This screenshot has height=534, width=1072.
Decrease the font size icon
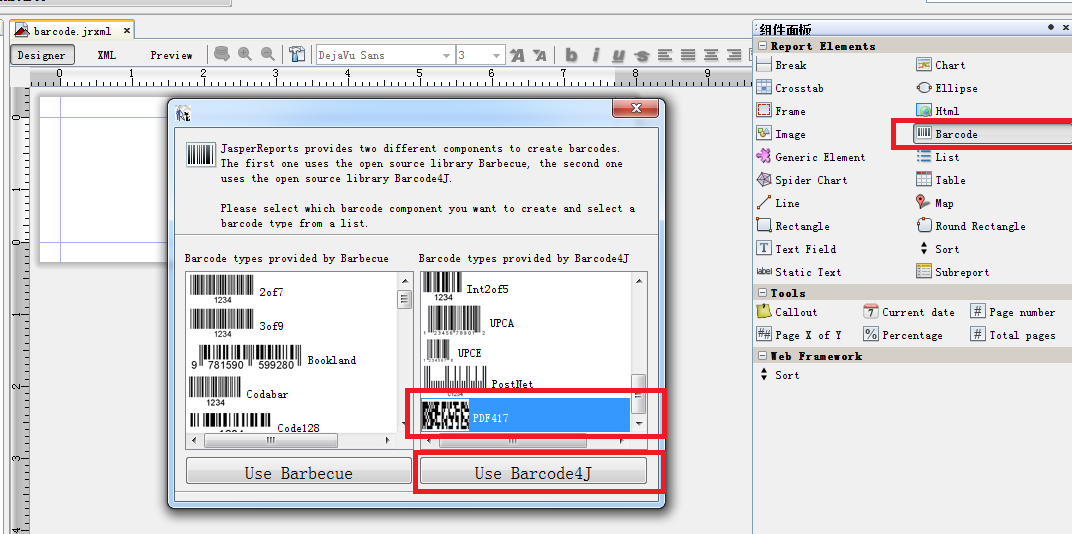(x=539, y=55)
